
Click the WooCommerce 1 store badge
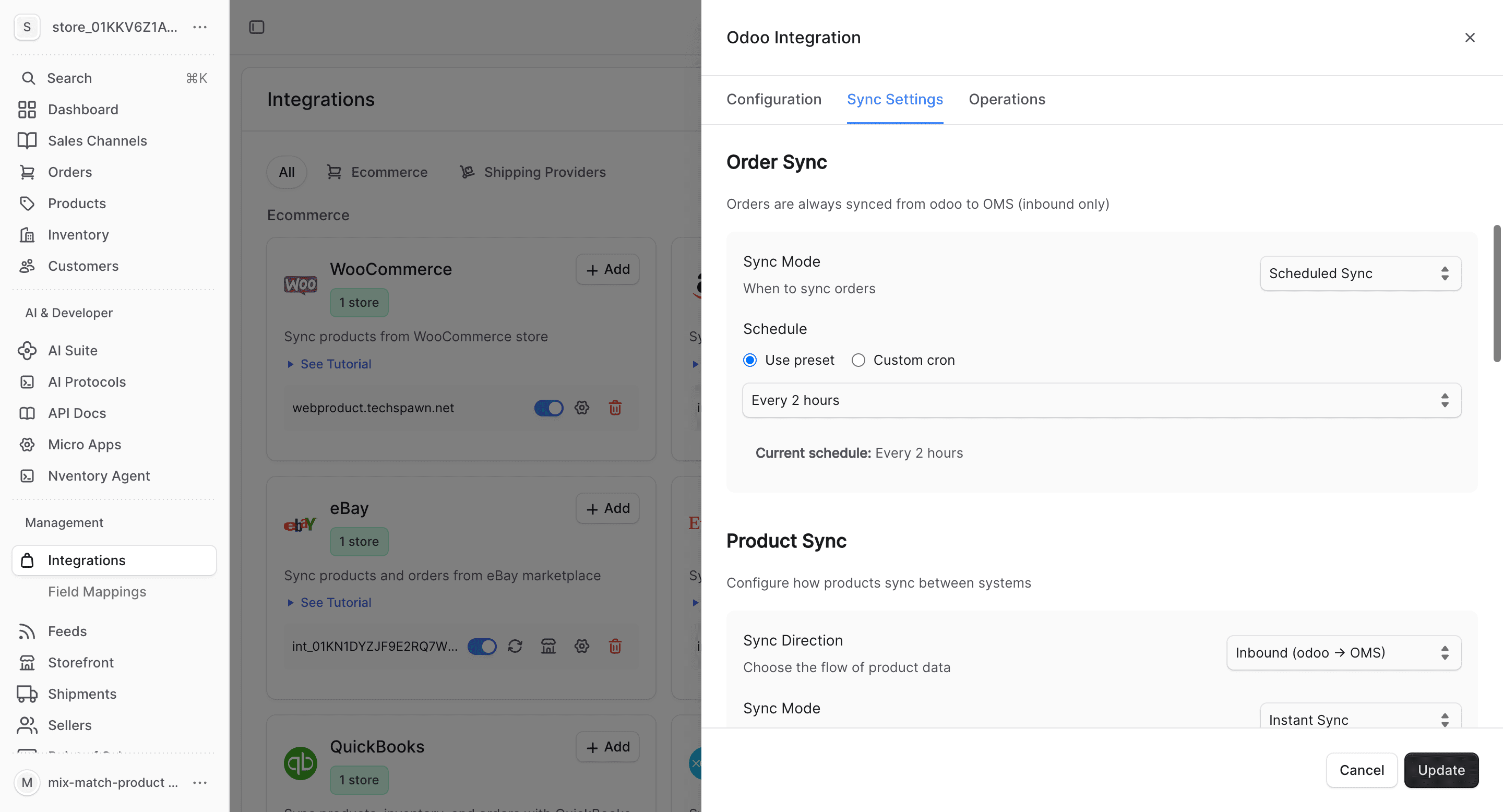tap(359, 303)
